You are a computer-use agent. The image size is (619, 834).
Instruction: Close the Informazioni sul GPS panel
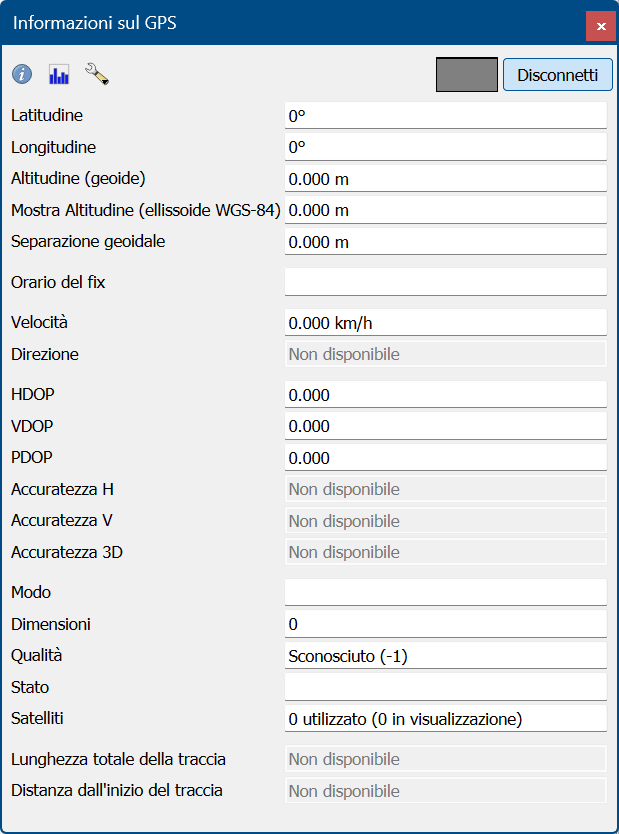click(601, 26)
